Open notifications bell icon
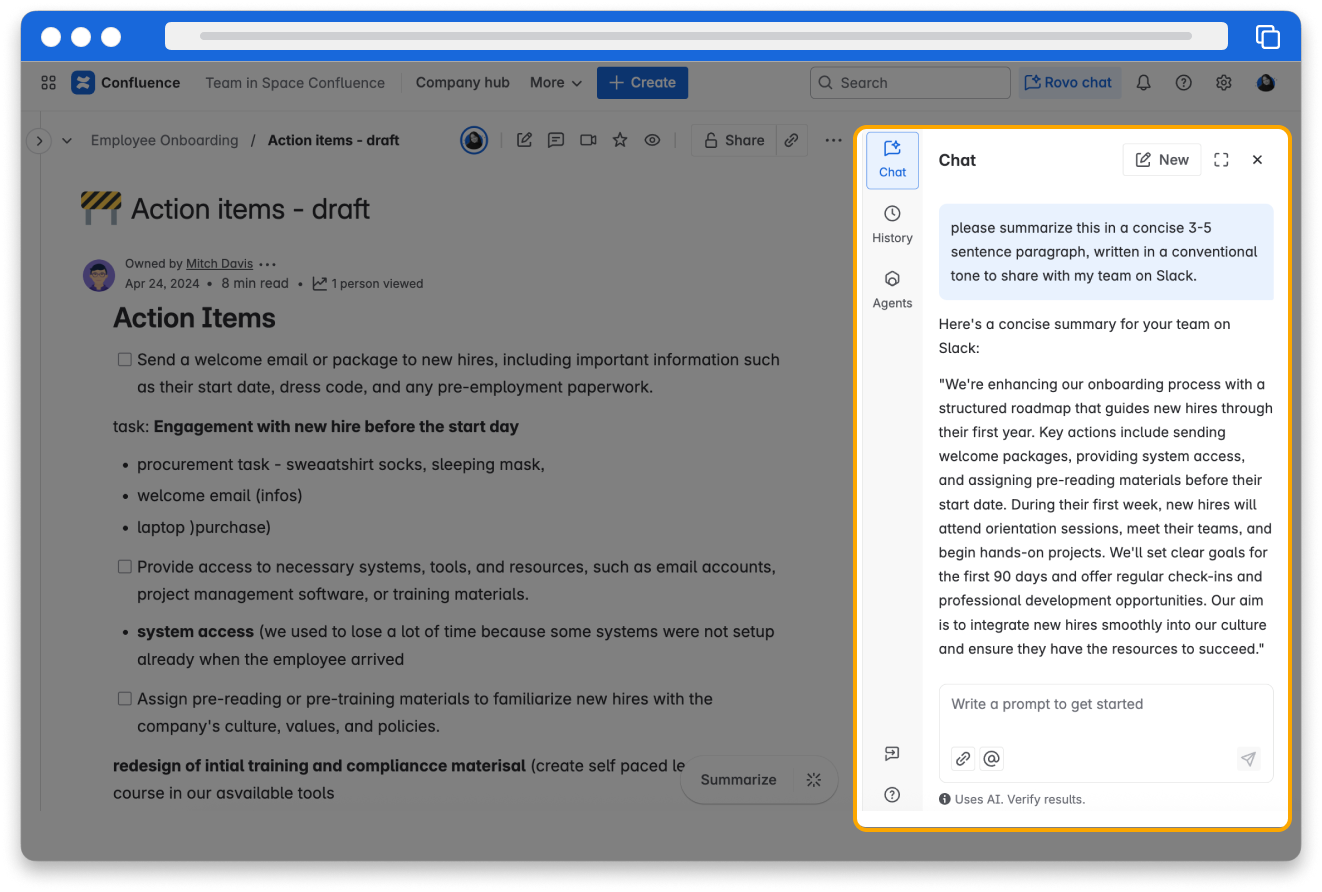The height and width of the screenshot is (892, 1322). point(1143,83)
